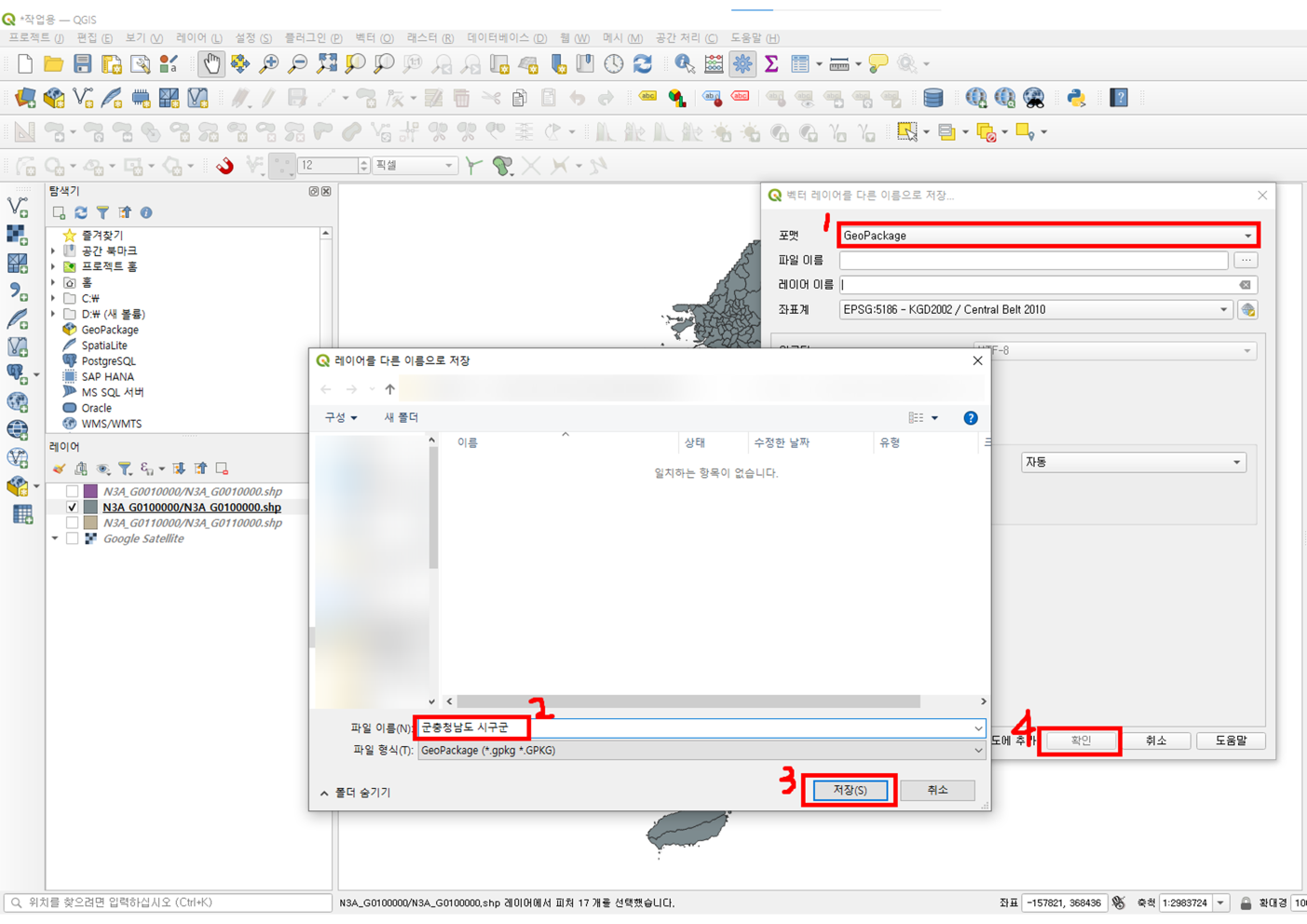Click the Zoom In magnifier tool
The height and width of the screenshot is (924, 1307).
coord(269,64)
